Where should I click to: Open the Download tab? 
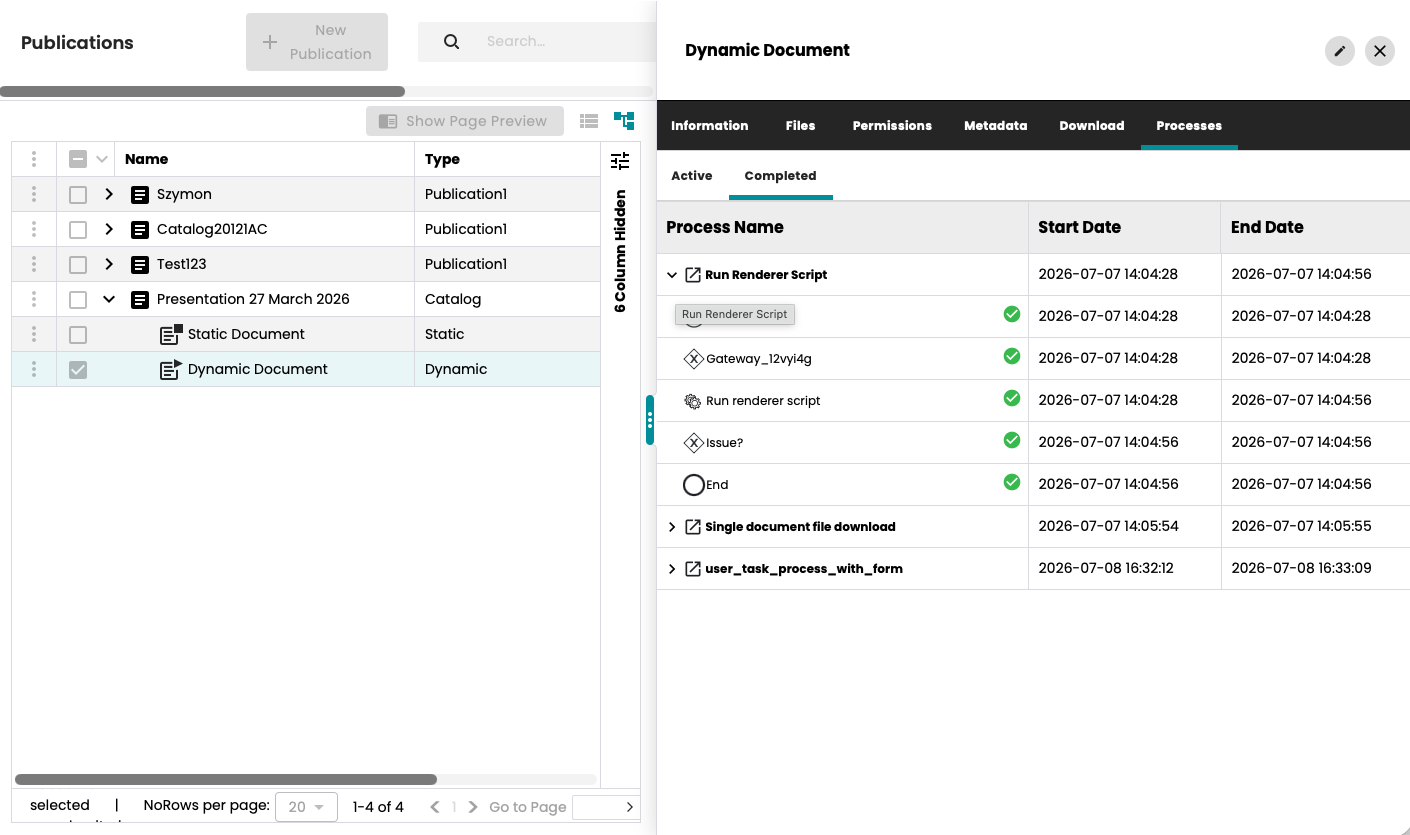coord(1092,126)
